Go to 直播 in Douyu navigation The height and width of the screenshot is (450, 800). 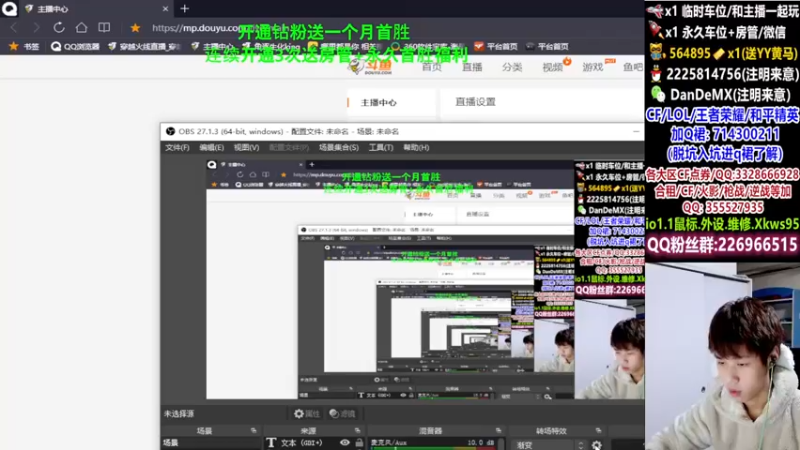point(472,67)
